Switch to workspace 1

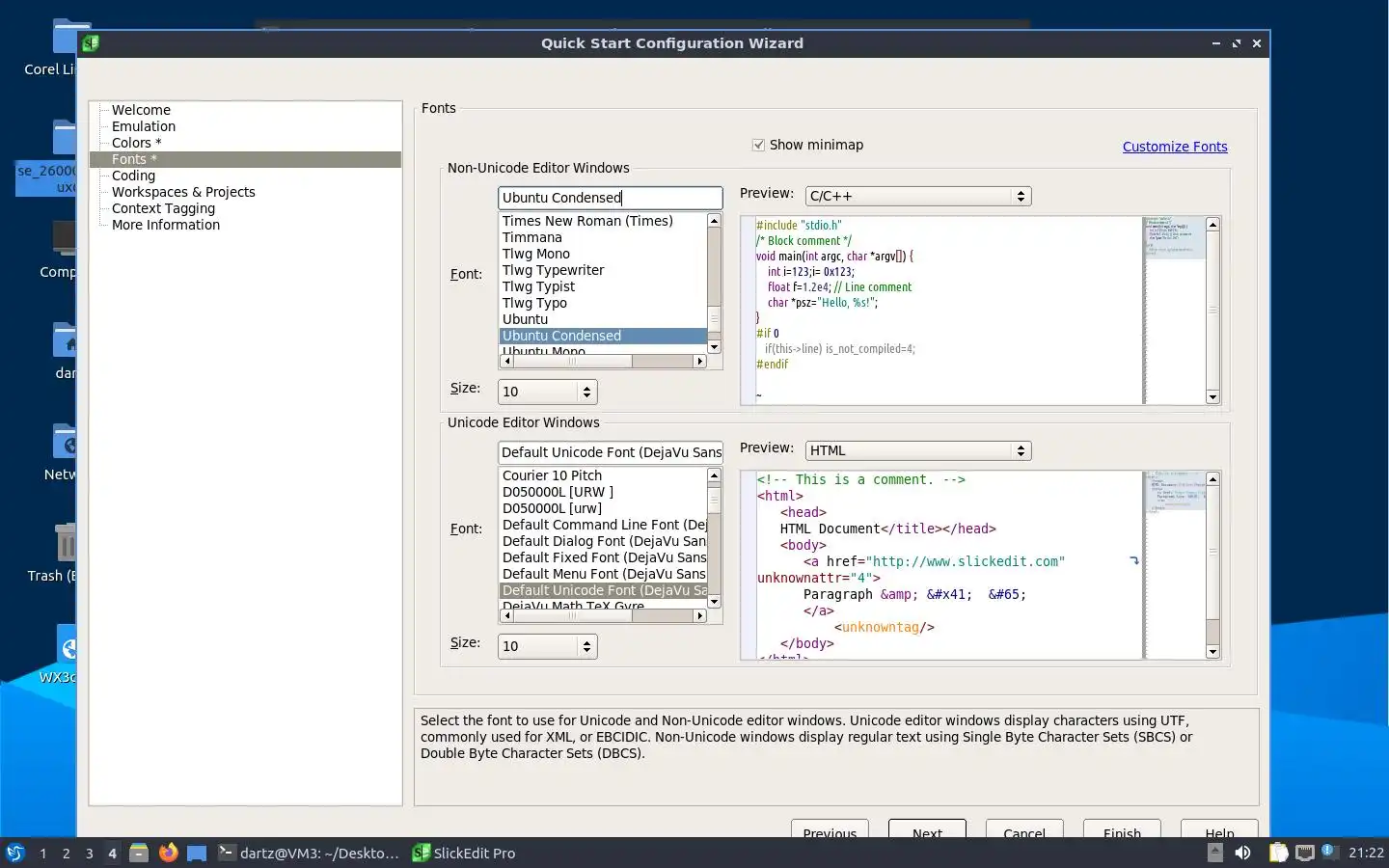(x=42, y=854)
